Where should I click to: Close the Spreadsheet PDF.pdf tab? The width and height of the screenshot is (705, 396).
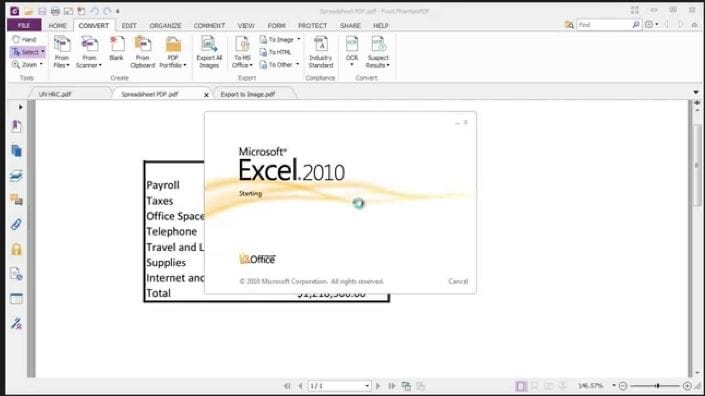(x=206, y=95)
